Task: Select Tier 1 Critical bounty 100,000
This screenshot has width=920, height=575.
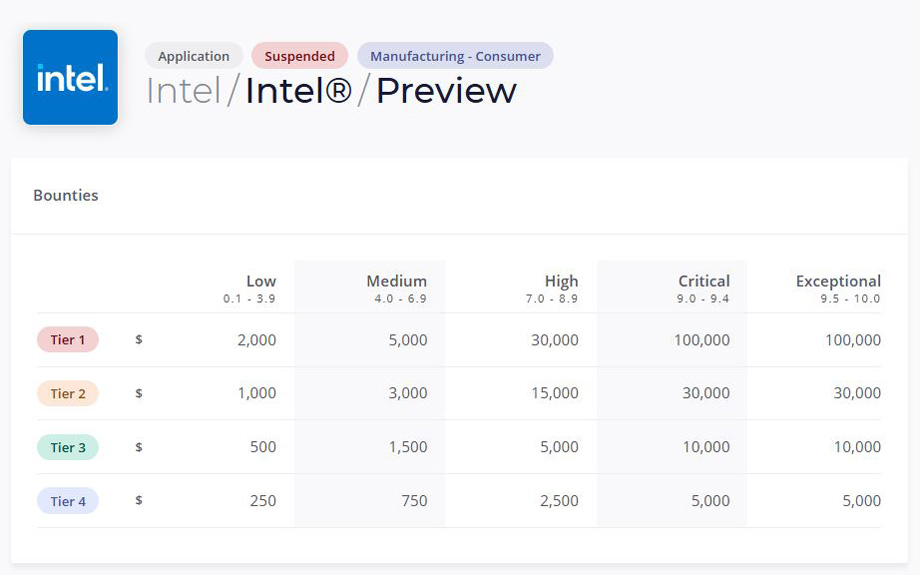Action: click(x=702, y=340)
